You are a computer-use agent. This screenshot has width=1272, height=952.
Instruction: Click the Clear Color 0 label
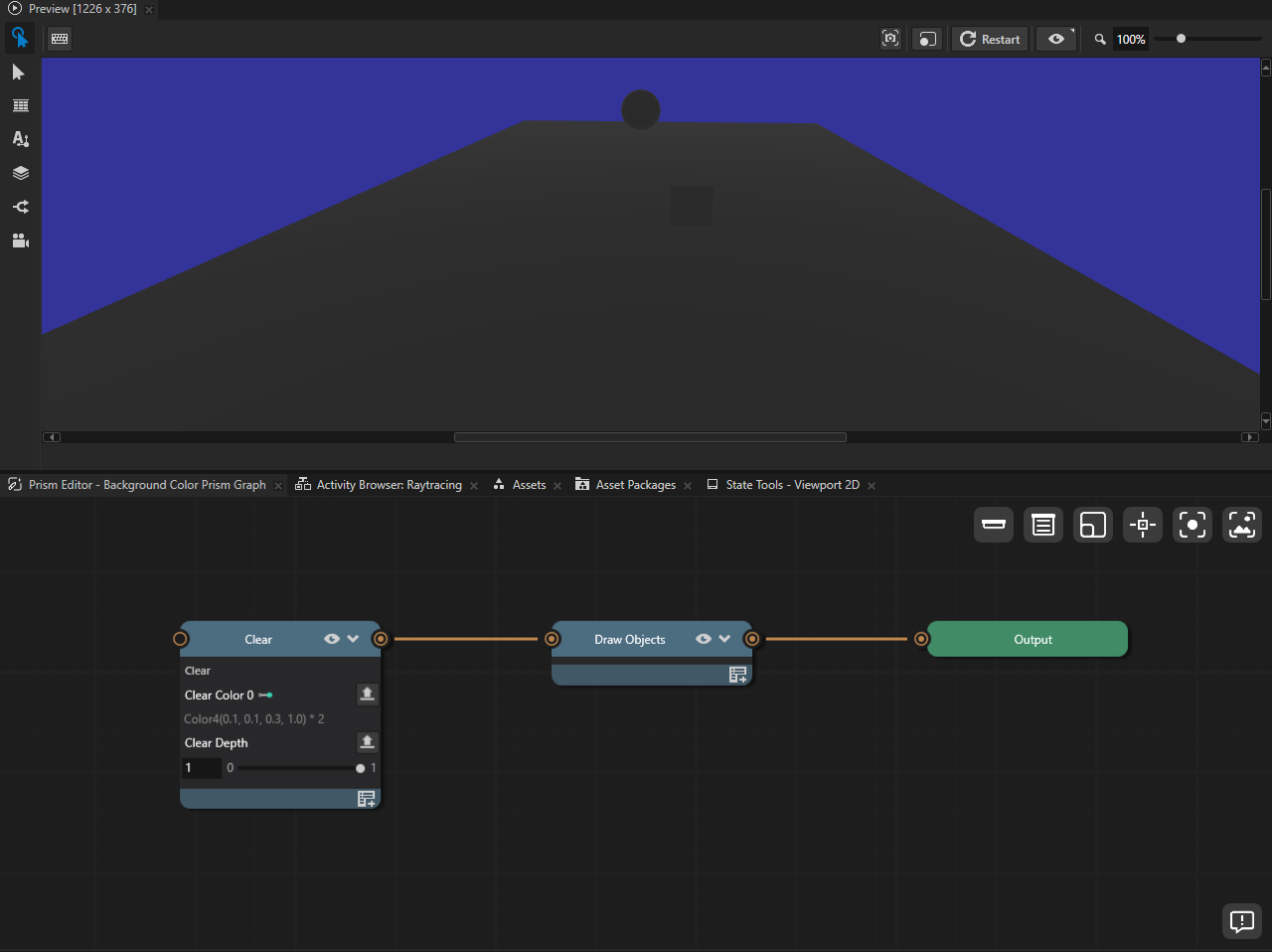219,695
